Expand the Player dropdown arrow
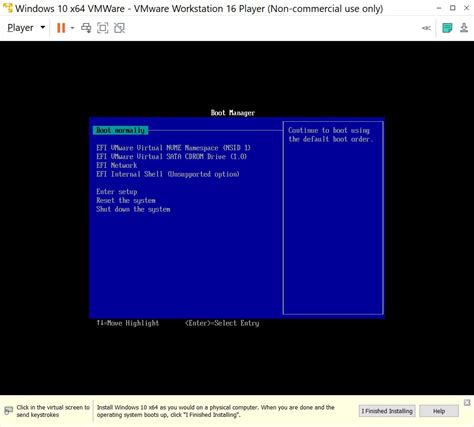This screenshot has height=427, width=474. [43, 28]
